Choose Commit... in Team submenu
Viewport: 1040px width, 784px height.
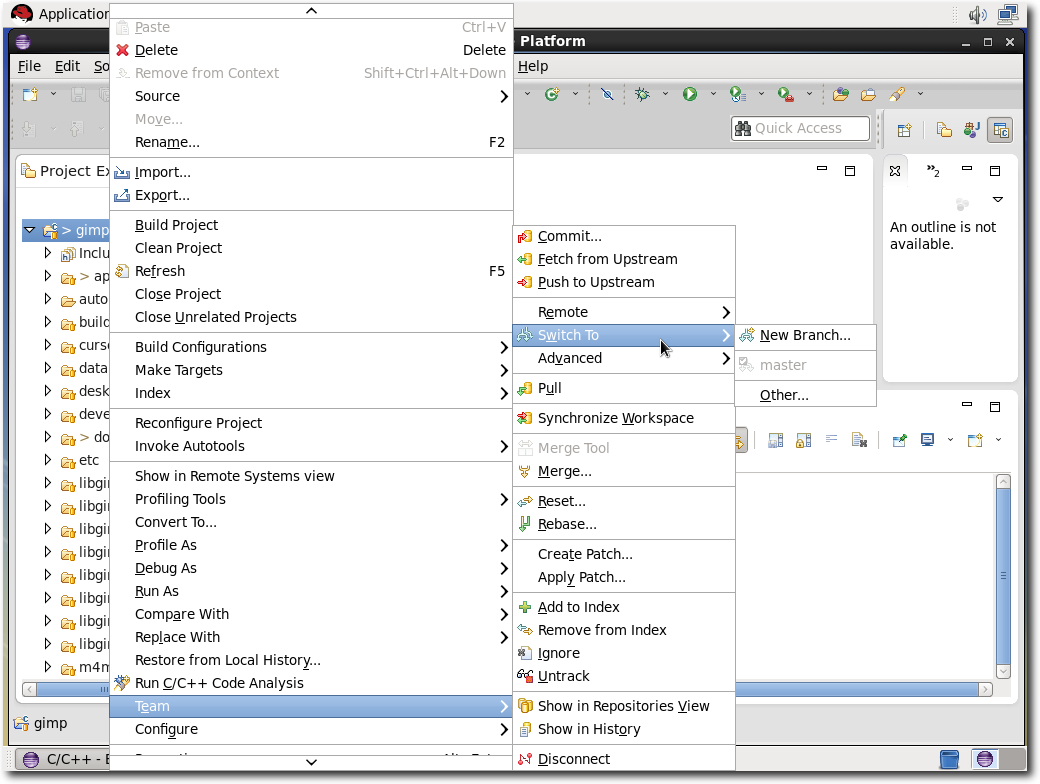(569, 237)
